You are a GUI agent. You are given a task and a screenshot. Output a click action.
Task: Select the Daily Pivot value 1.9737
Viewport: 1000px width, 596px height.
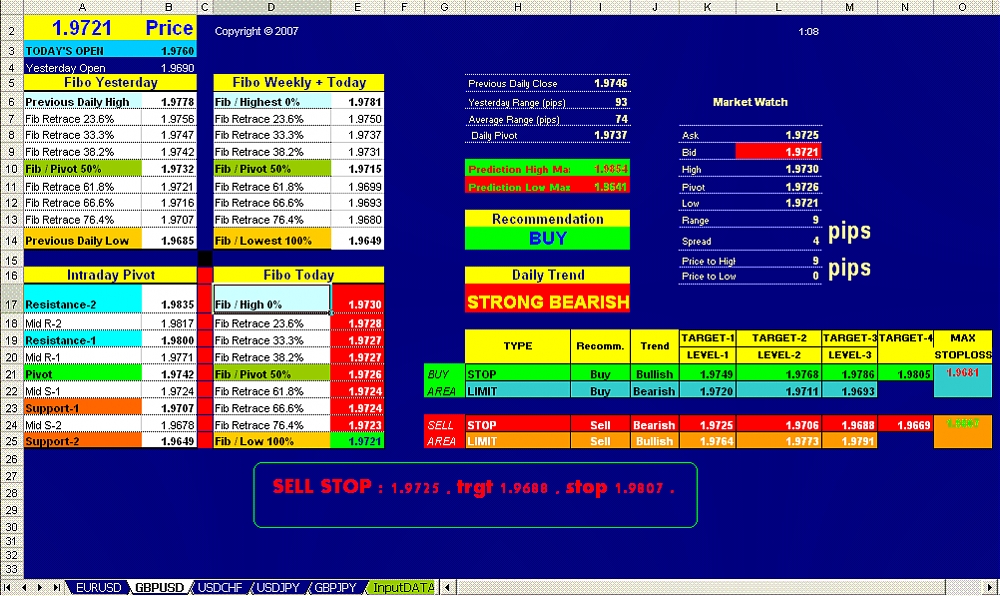(609, 135)
